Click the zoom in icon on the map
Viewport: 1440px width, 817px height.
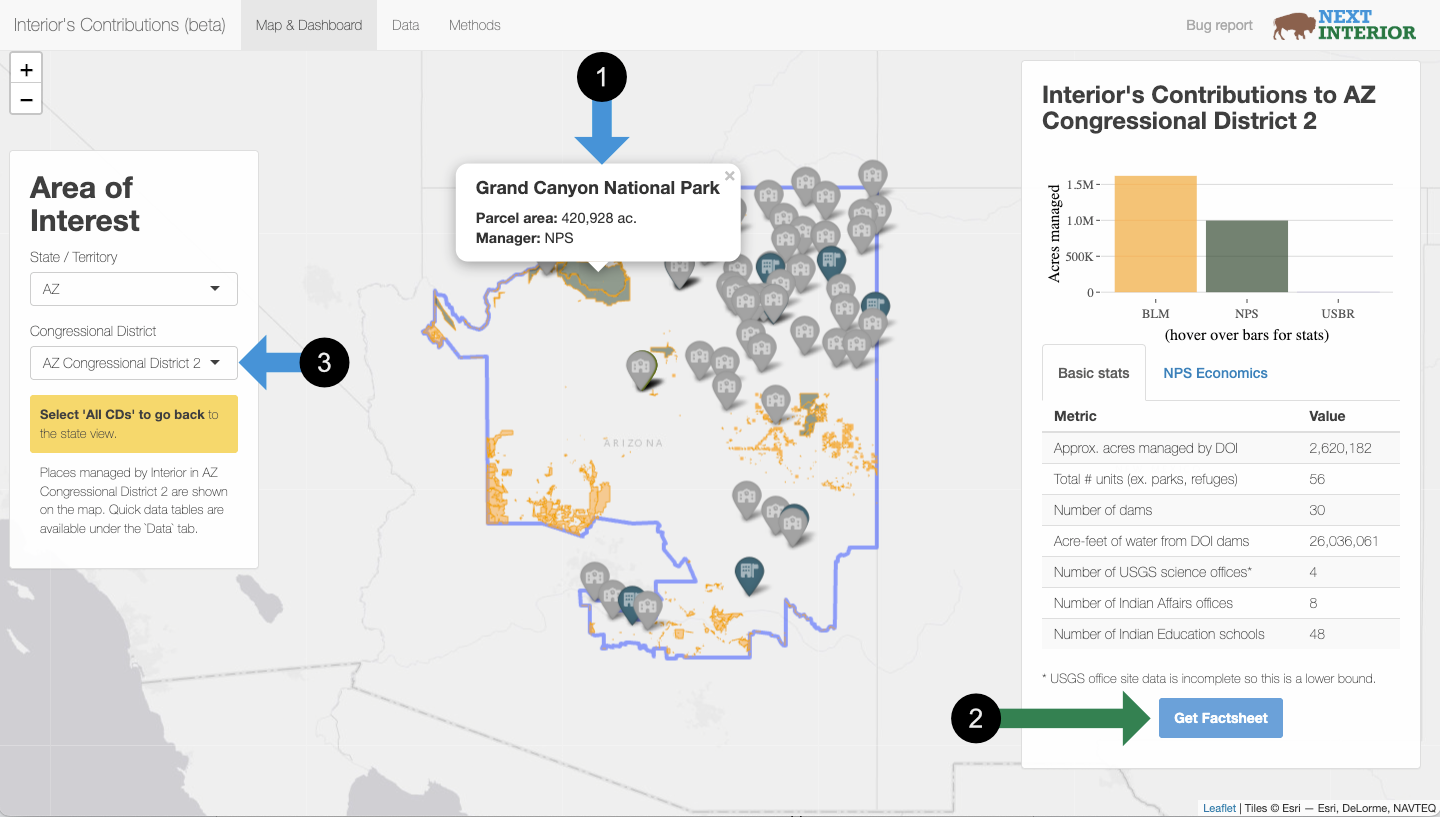(25, 68)
